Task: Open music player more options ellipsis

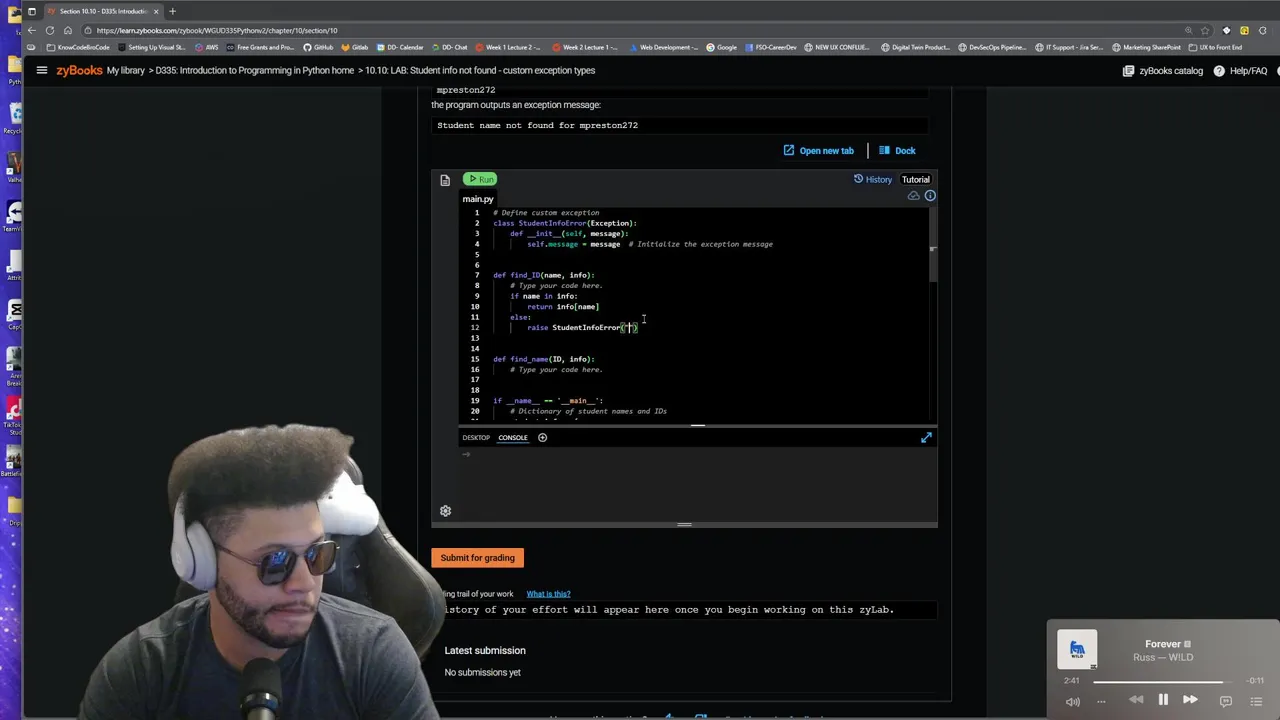Action: point(1101,701)
